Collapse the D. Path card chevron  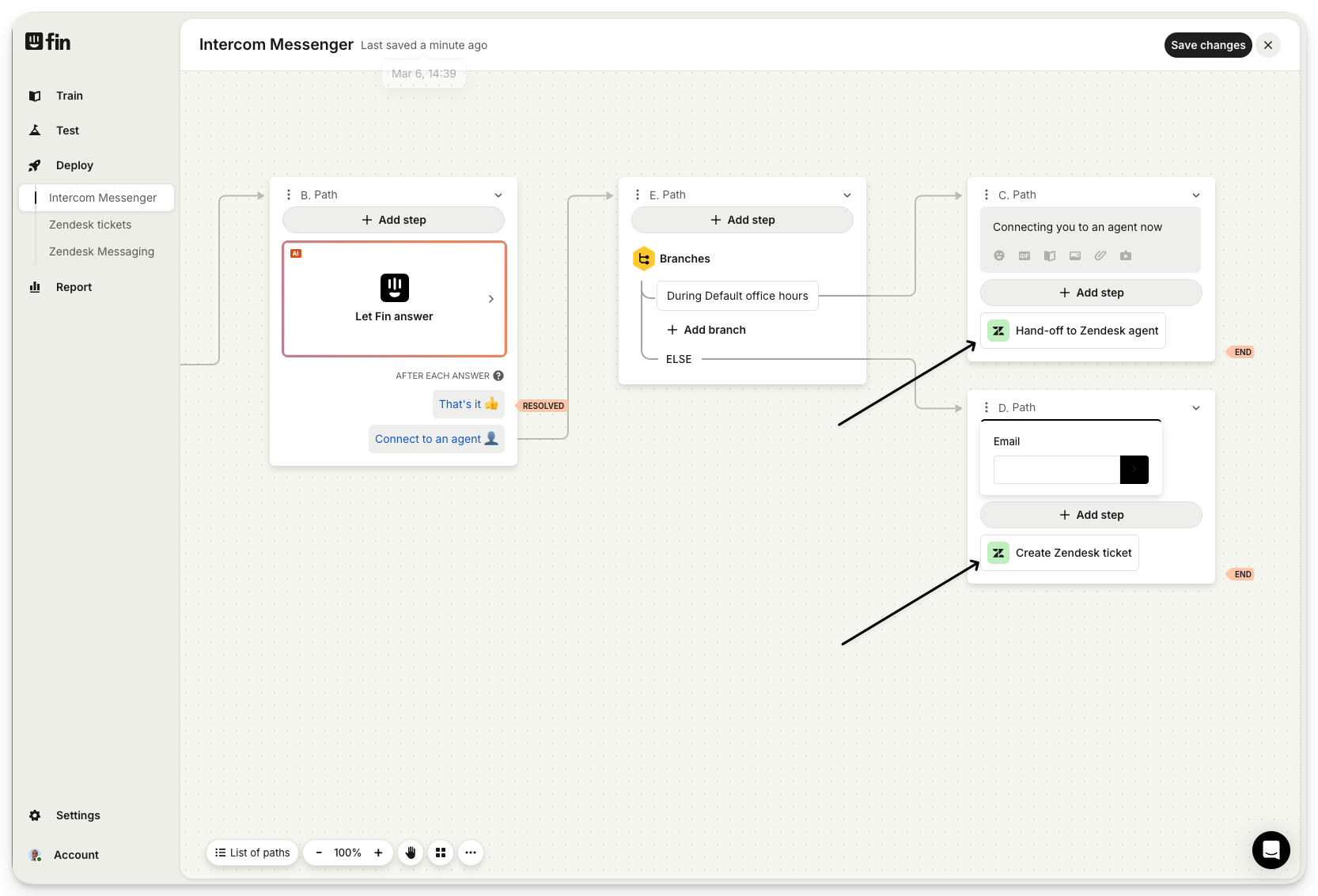pyautogui.click(x=1196, y=408)
